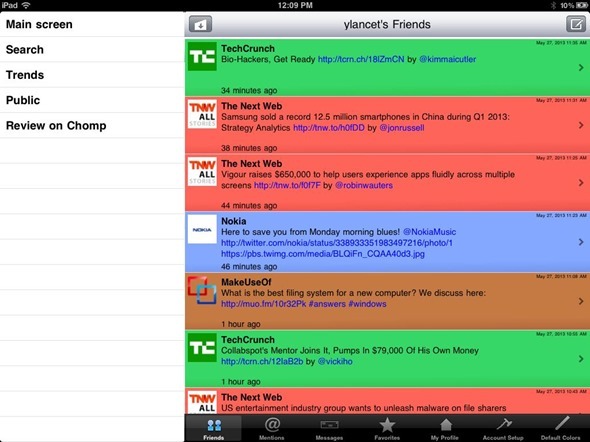This screenshot has height=442, width=590.
Task: Show the Favorites tab
Action: pos(387,428)
